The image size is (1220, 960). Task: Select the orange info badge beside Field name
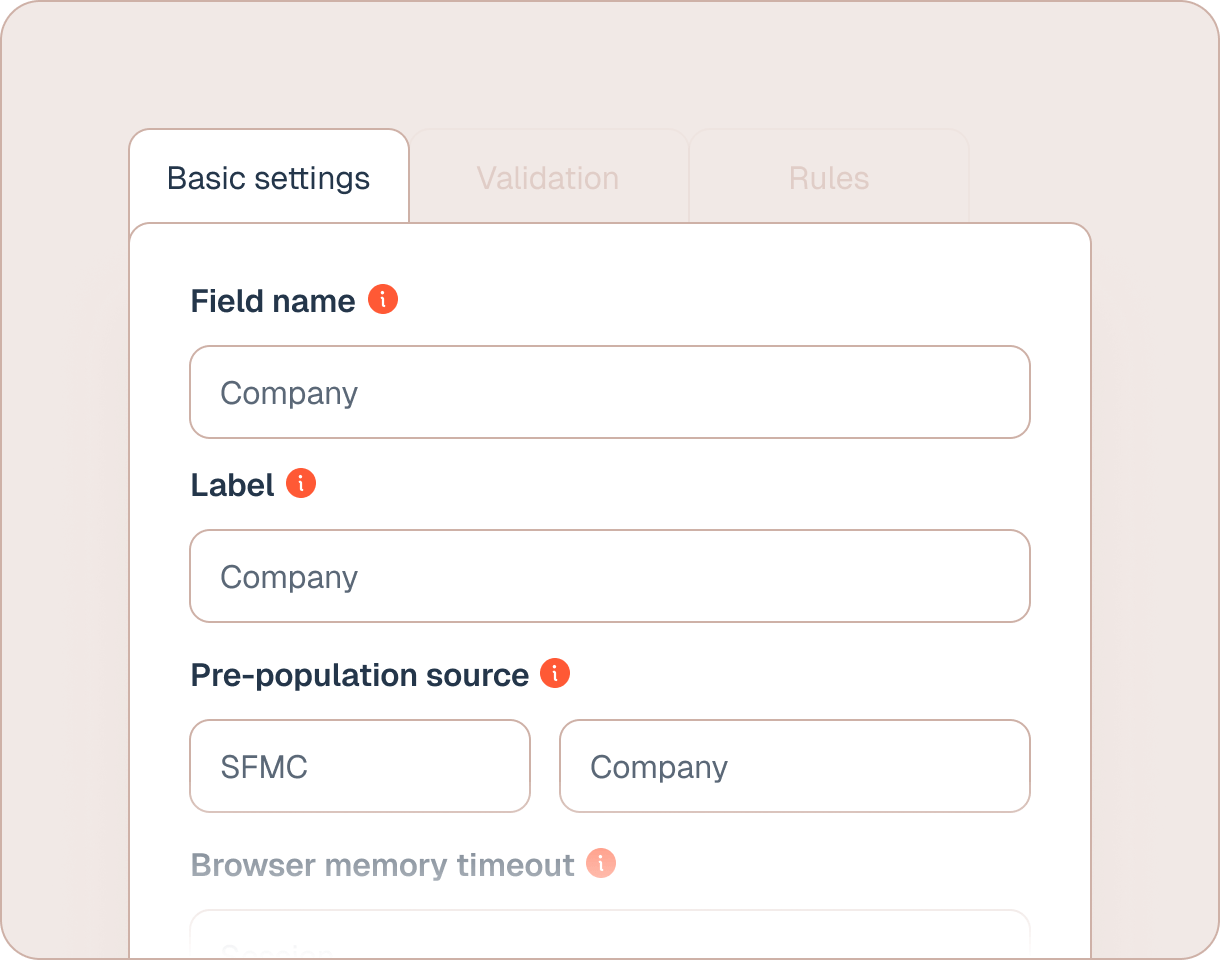tap(385, 298)
